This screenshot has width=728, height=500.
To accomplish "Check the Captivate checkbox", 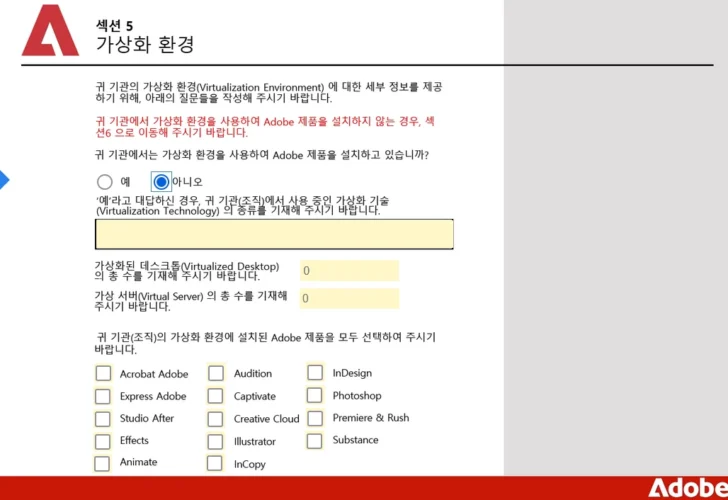I will coord(215,396).
